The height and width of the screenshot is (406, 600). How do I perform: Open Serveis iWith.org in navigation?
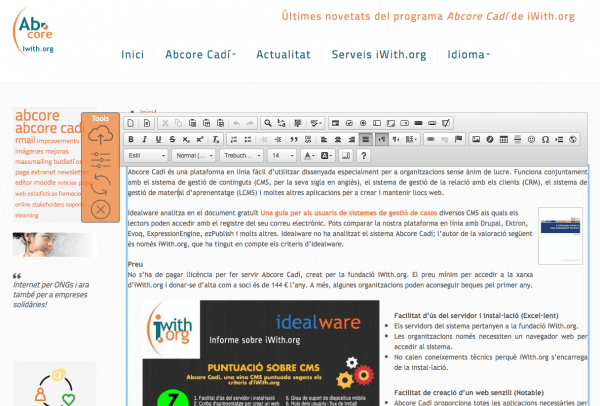click(x=379, y=55)
